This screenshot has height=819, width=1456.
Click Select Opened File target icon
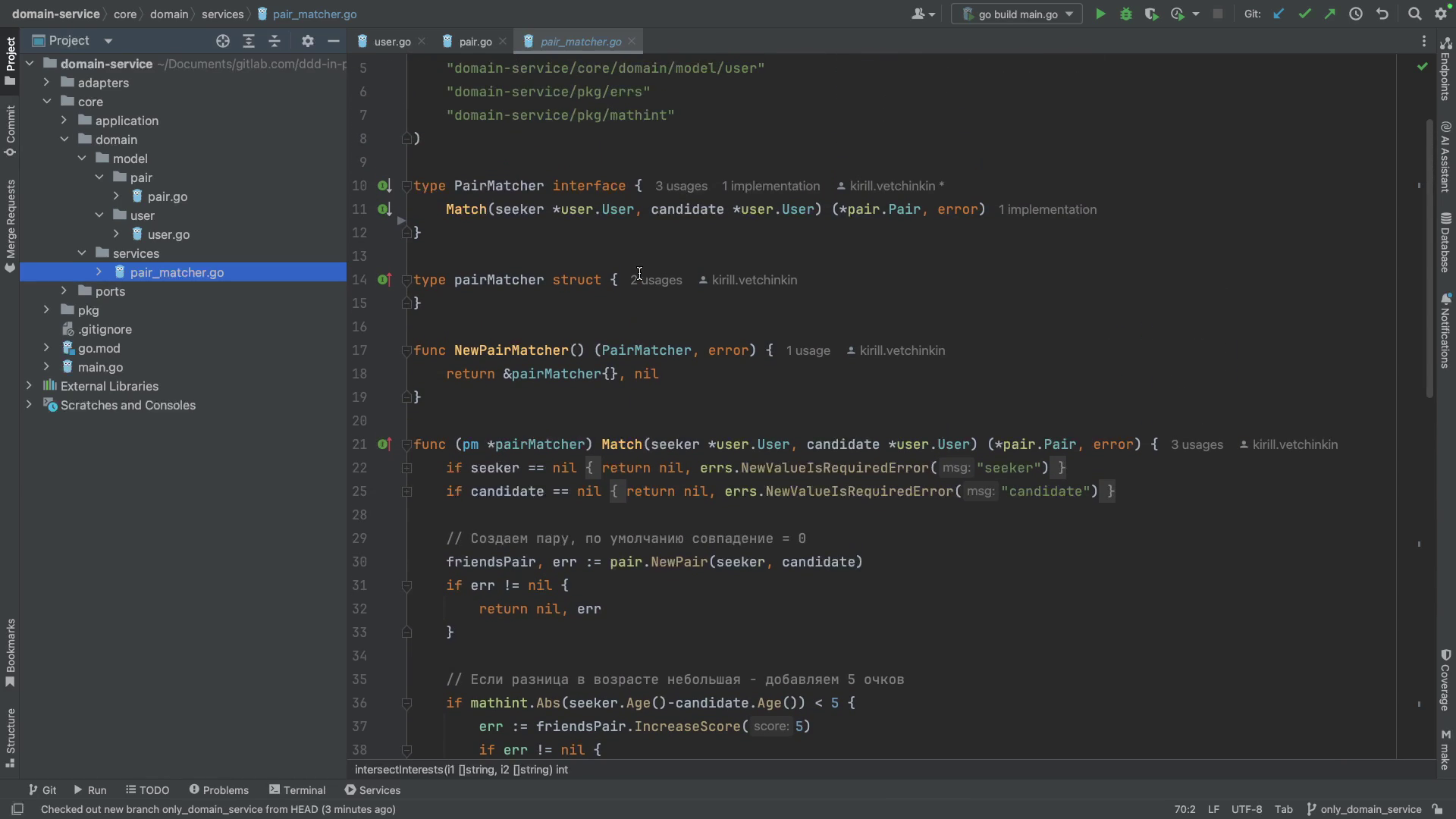click(222, 41)
